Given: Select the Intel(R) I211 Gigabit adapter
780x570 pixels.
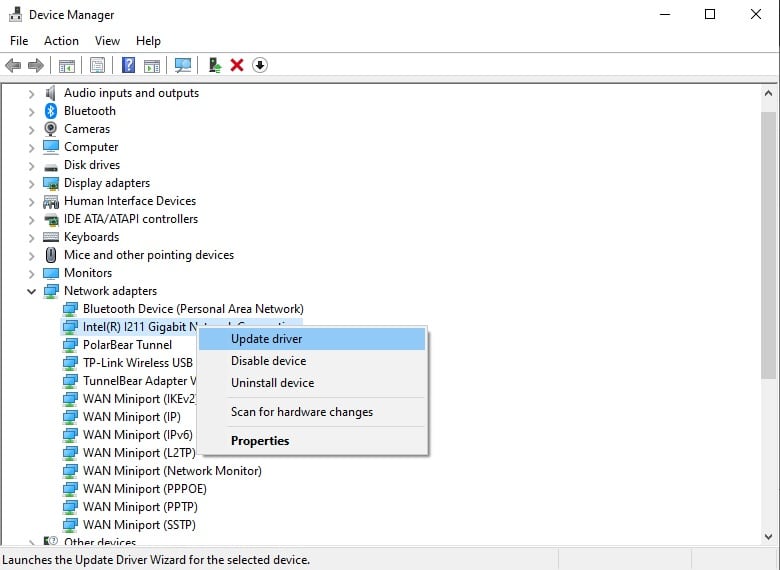Looking at the screenshot, I should [140, 327].
